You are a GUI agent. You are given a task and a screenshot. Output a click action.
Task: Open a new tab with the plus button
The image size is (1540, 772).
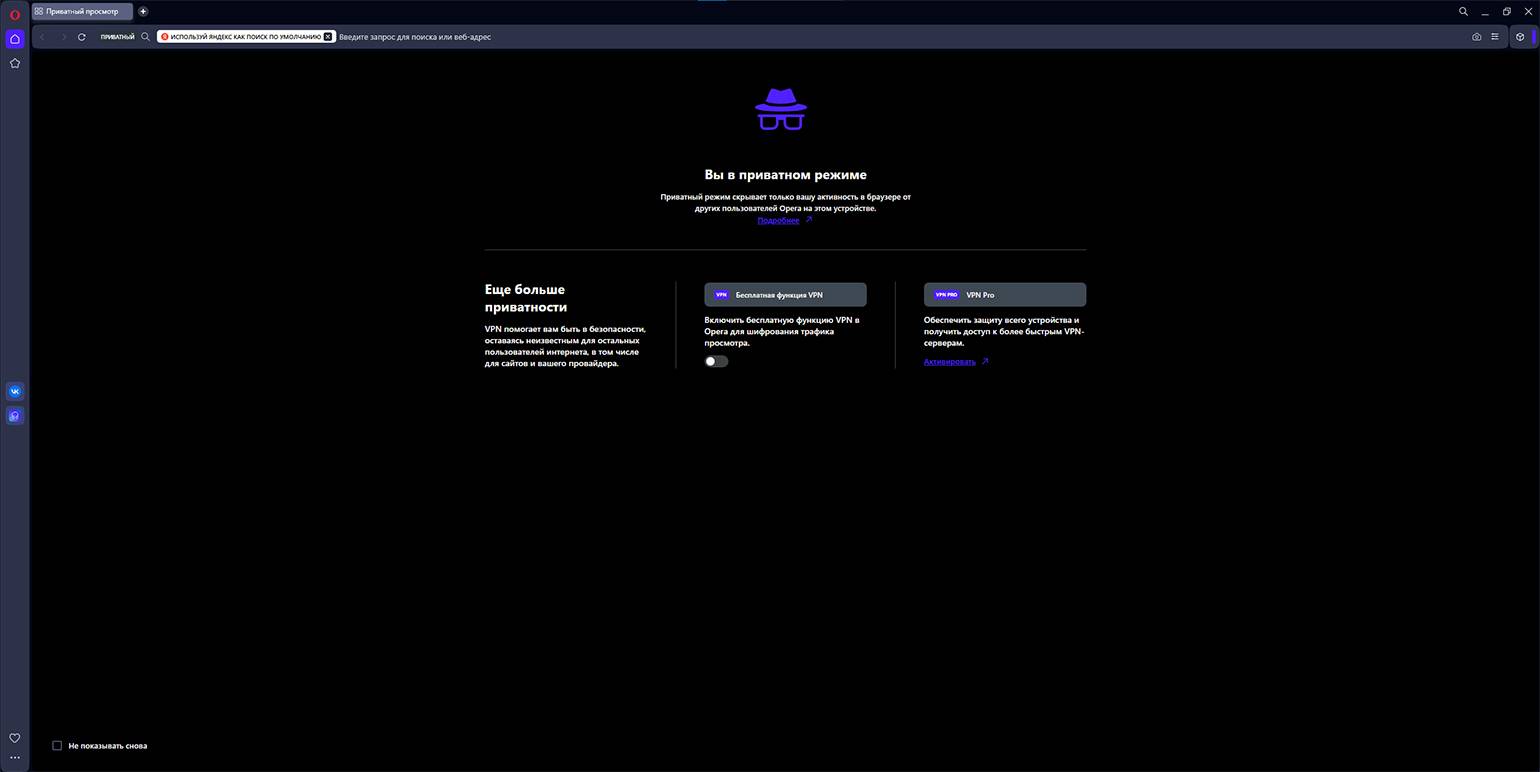tap(143, 11)
